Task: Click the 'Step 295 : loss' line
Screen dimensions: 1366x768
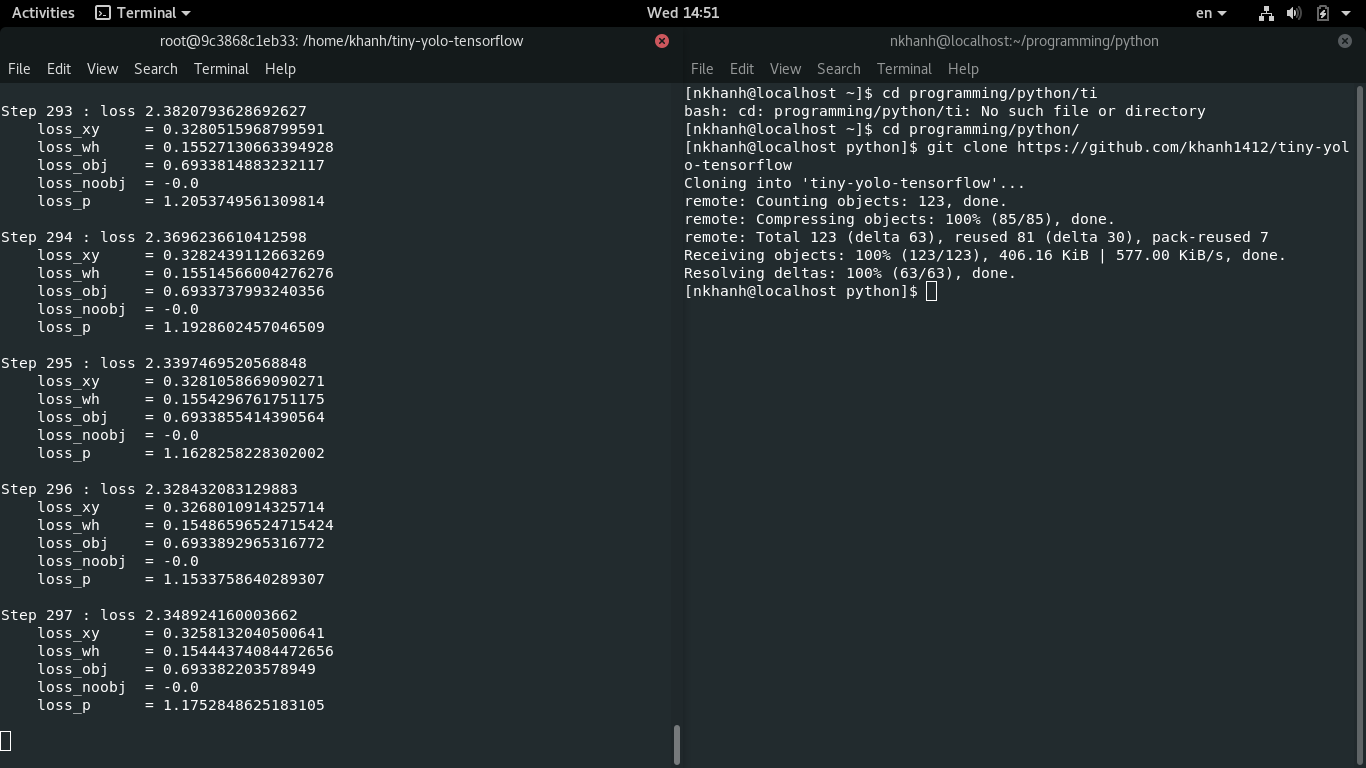Action: tap(154, 363)
